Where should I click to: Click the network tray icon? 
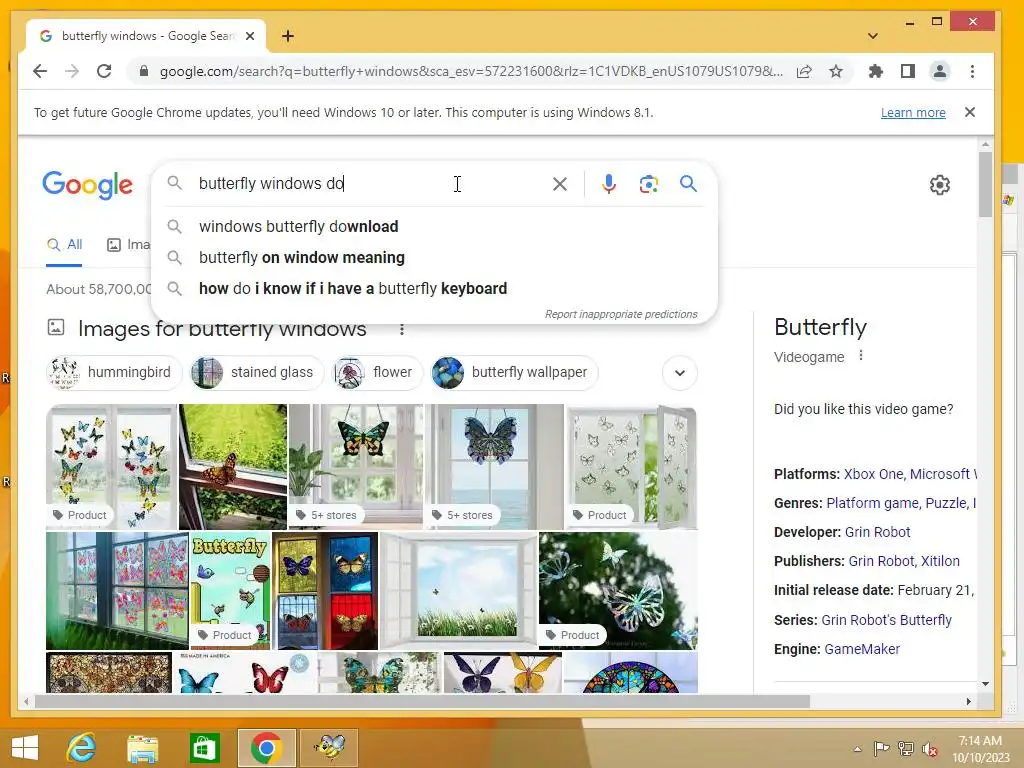click(905, 749)
